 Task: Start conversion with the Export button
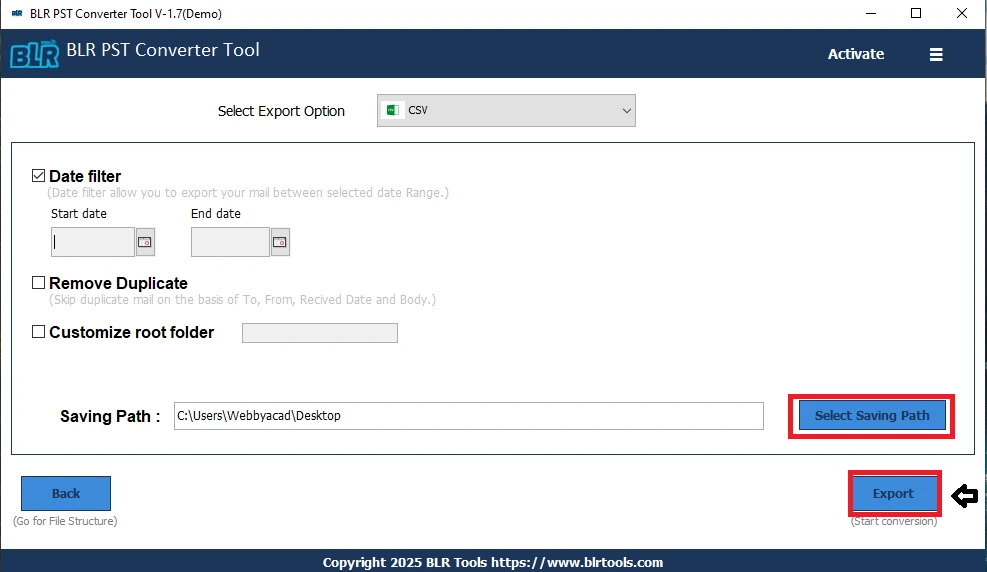(893, 493)
